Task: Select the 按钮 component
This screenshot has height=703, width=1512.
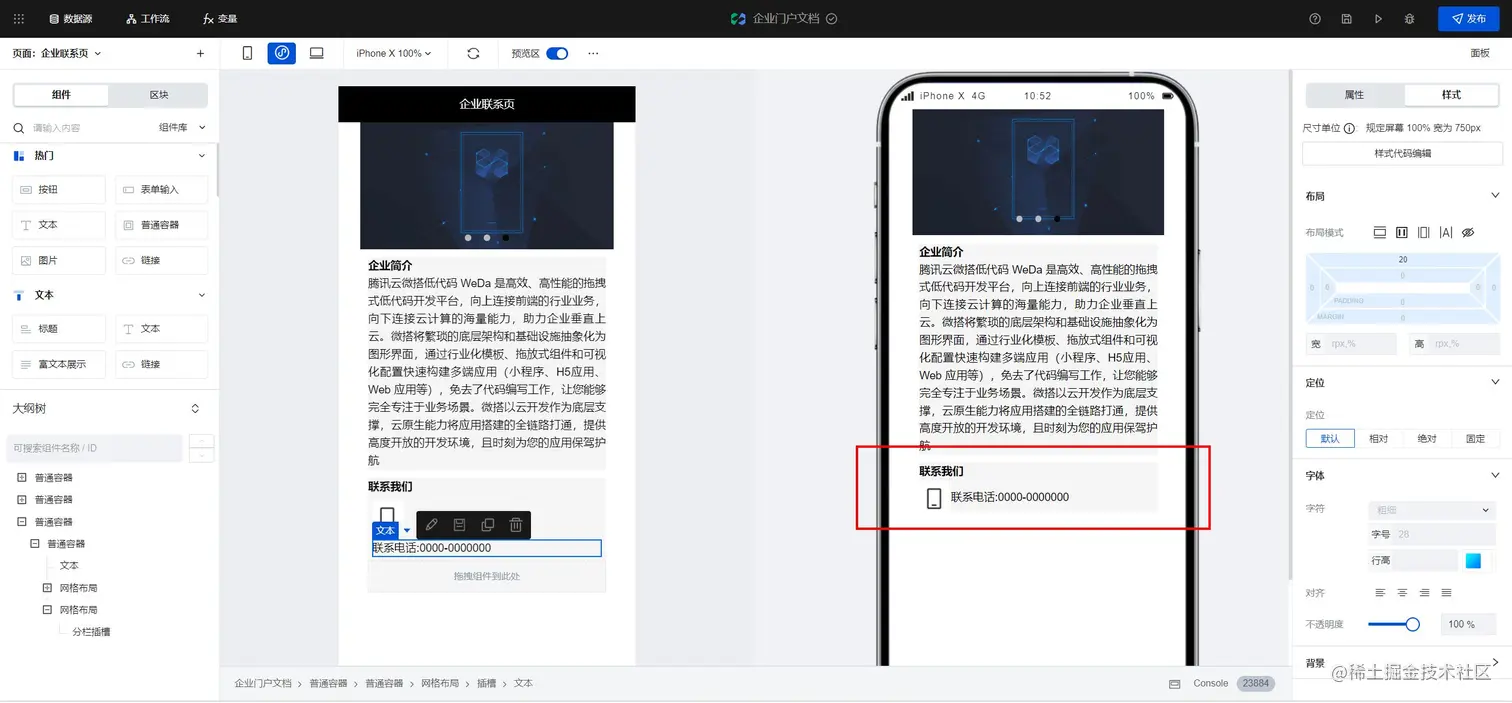Action: click(59, 190)
